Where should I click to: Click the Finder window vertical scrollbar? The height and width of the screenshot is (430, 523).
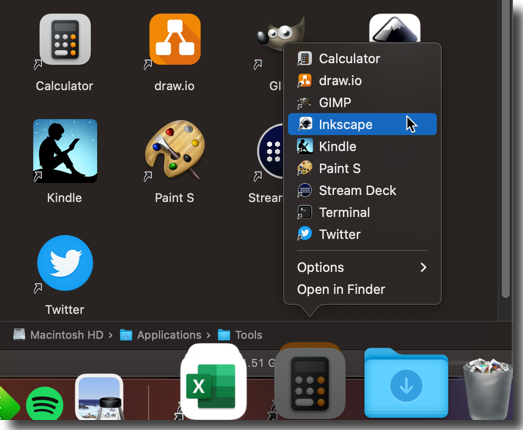click(506, 148)
